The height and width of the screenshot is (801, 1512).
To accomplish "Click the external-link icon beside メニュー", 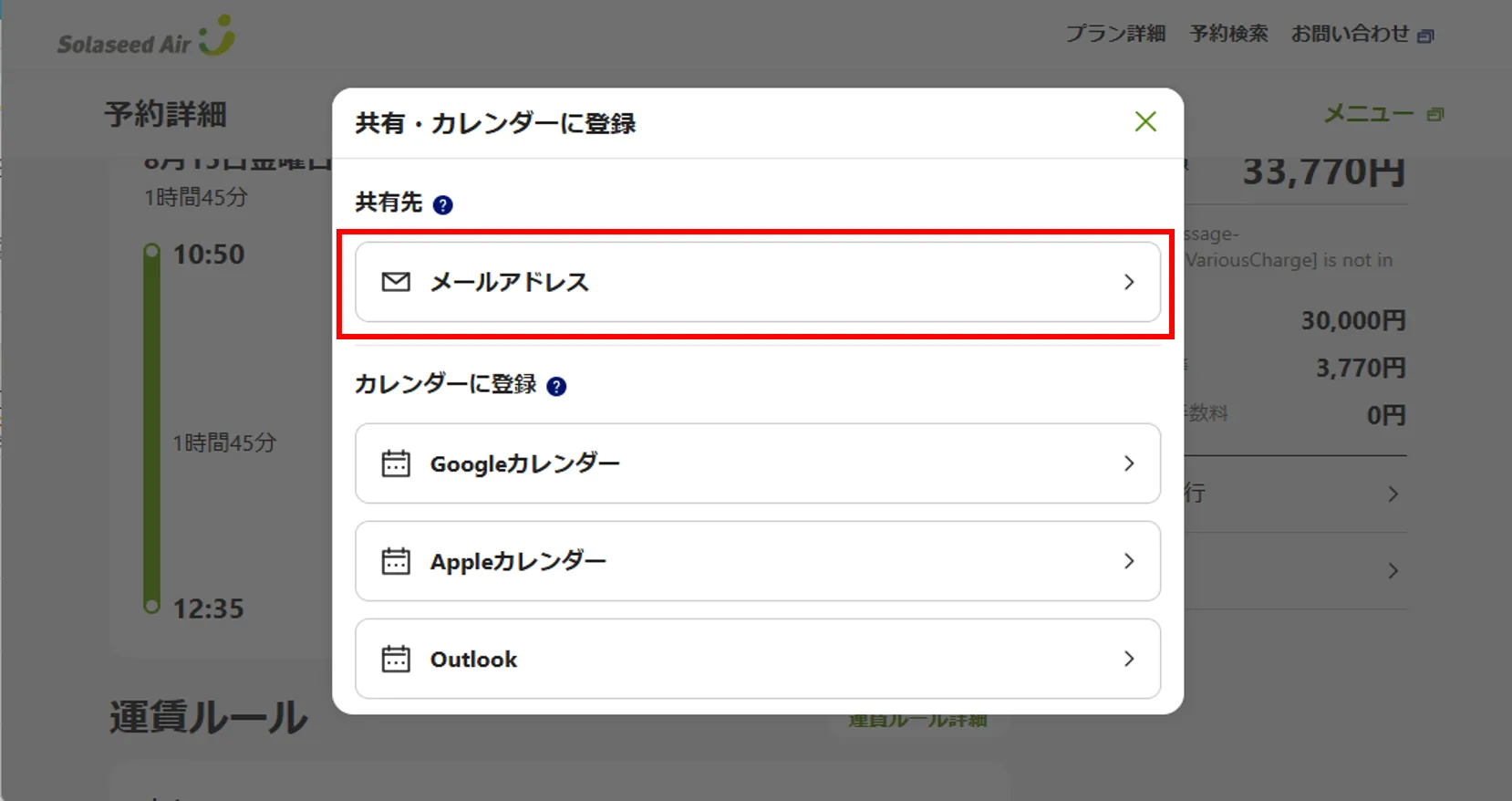I will pyautogui.click(x=1435, y=115).
